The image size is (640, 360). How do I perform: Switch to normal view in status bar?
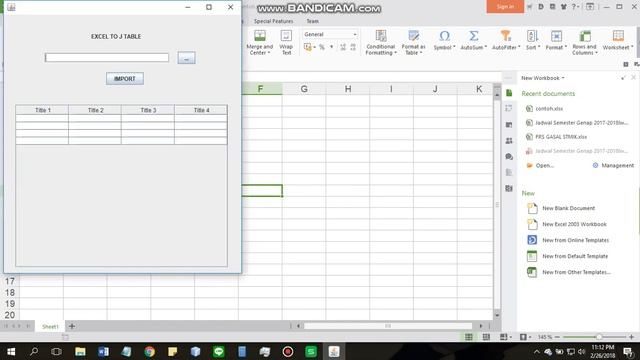coord(469,337)
